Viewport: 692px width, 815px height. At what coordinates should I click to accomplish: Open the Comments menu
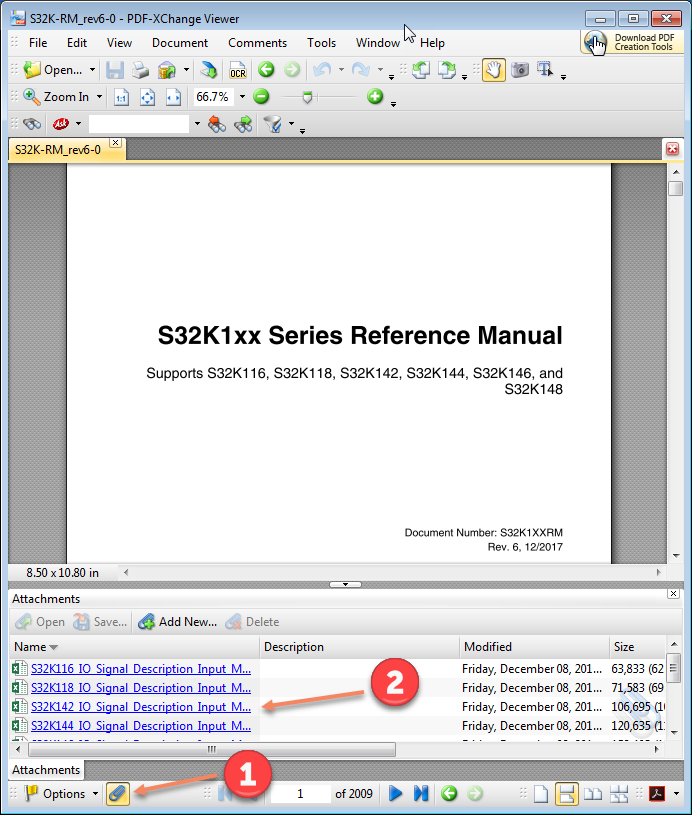pyautogui.click(x=257, y=43)
